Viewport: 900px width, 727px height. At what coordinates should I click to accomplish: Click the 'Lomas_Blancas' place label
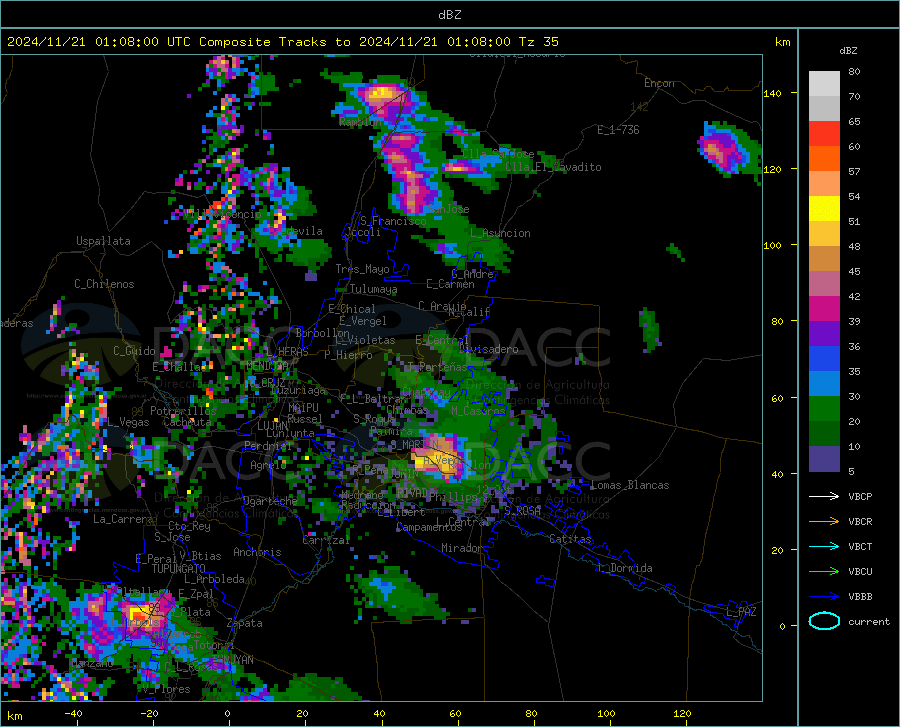coord(630,485)
